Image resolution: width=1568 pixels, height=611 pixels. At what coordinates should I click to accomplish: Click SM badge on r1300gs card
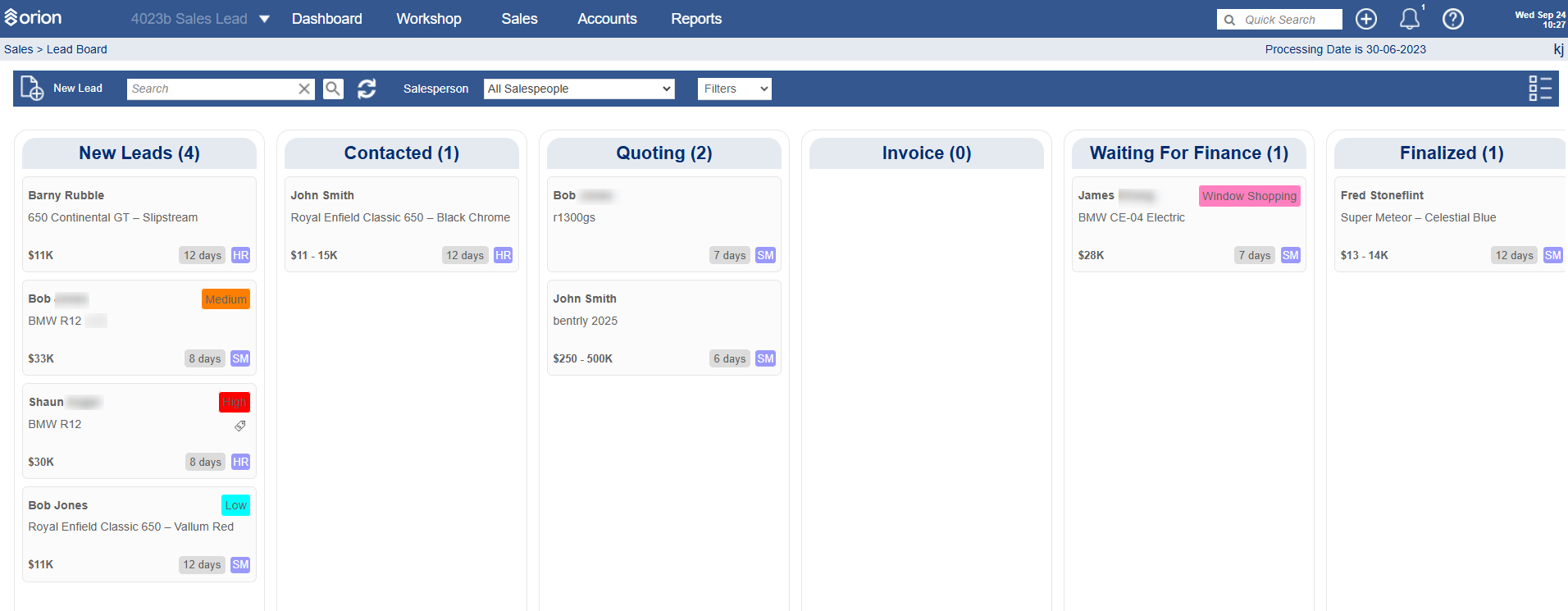click(765, 255)
